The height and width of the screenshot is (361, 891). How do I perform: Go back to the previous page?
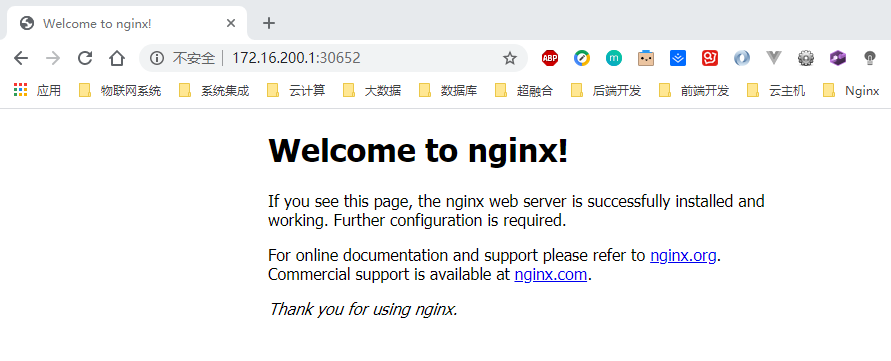coord(21,58)
